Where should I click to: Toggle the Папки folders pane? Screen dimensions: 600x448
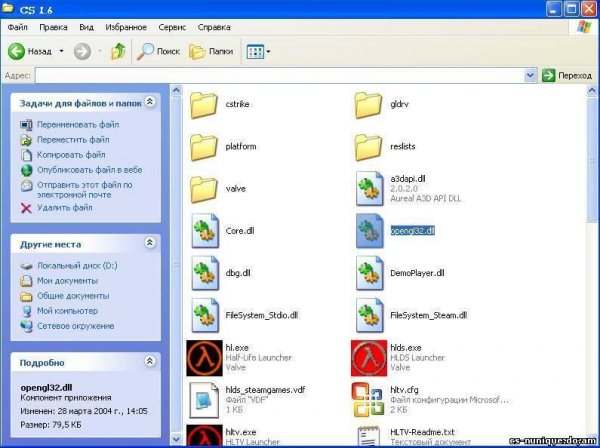[211, 51]
